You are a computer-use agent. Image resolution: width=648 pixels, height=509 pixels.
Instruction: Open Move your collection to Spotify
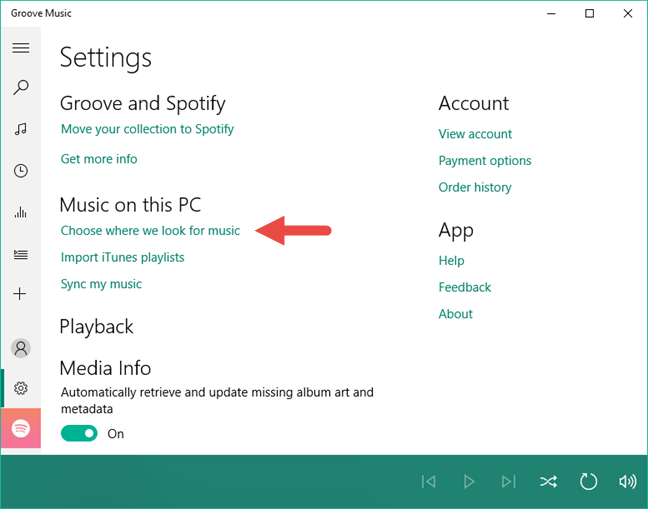pos(147,129)
